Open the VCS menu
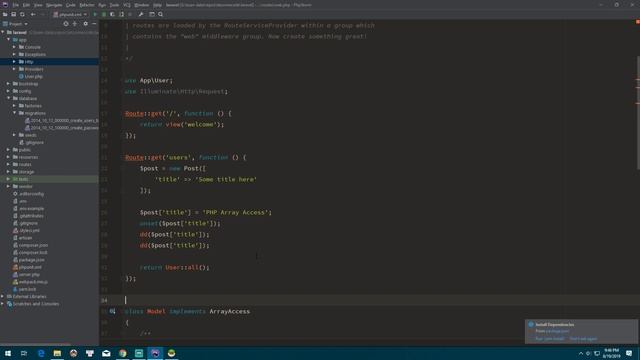This screenshot has width=640, height=360. 127,5
